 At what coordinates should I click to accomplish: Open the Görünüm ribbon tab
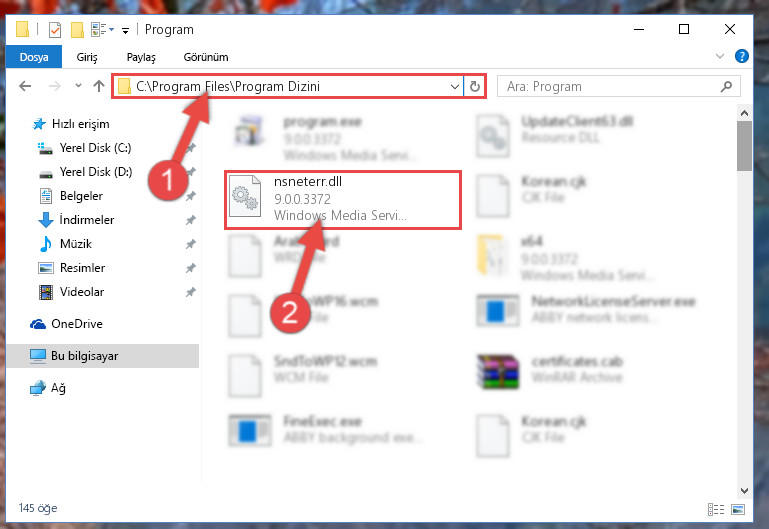tap(206, 57)
